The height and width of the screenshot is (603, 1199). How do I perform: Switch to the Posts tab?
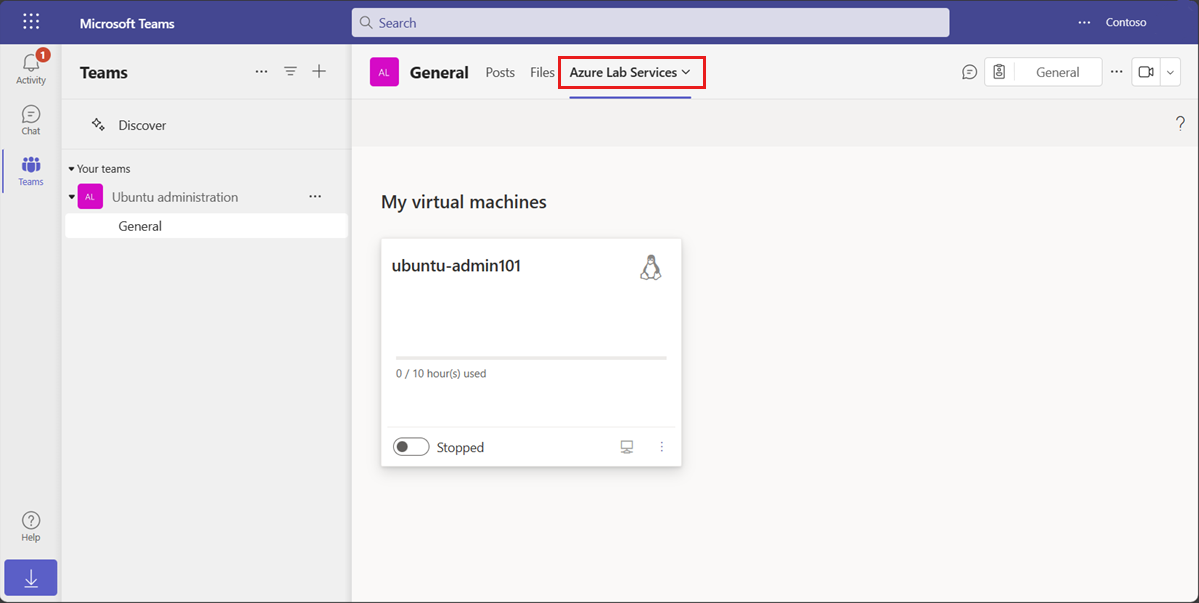pos(499,71)
